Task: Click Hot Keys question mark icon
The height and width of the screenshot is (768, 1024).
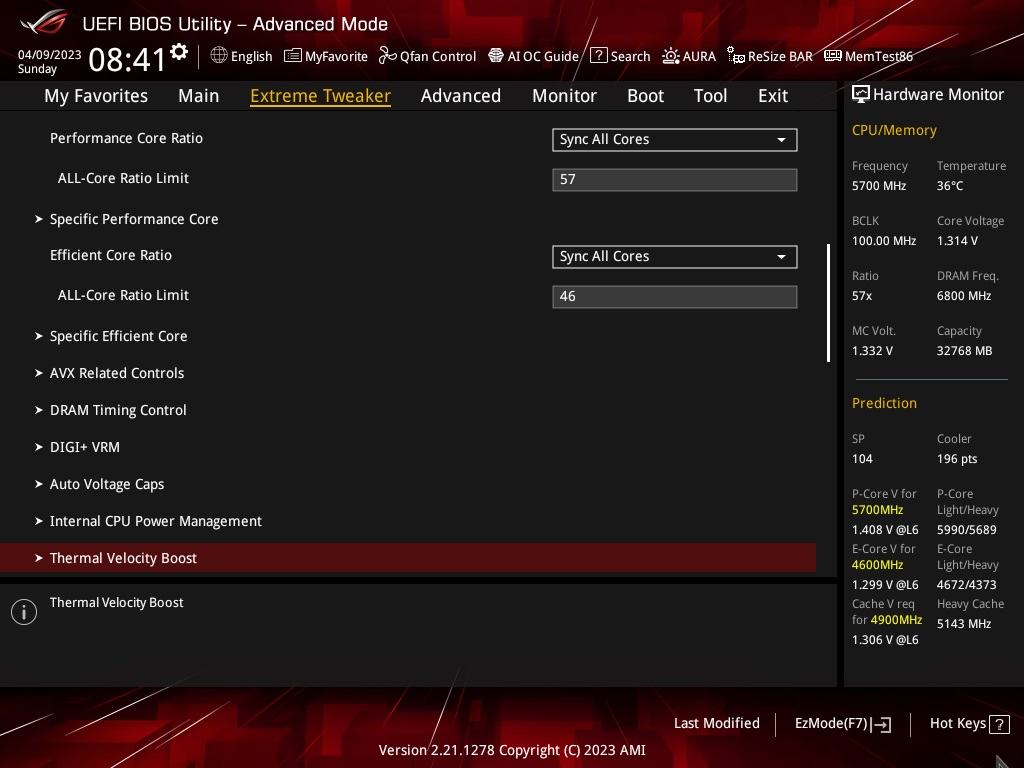Action: pyautogui.click(x=999, y=724)
